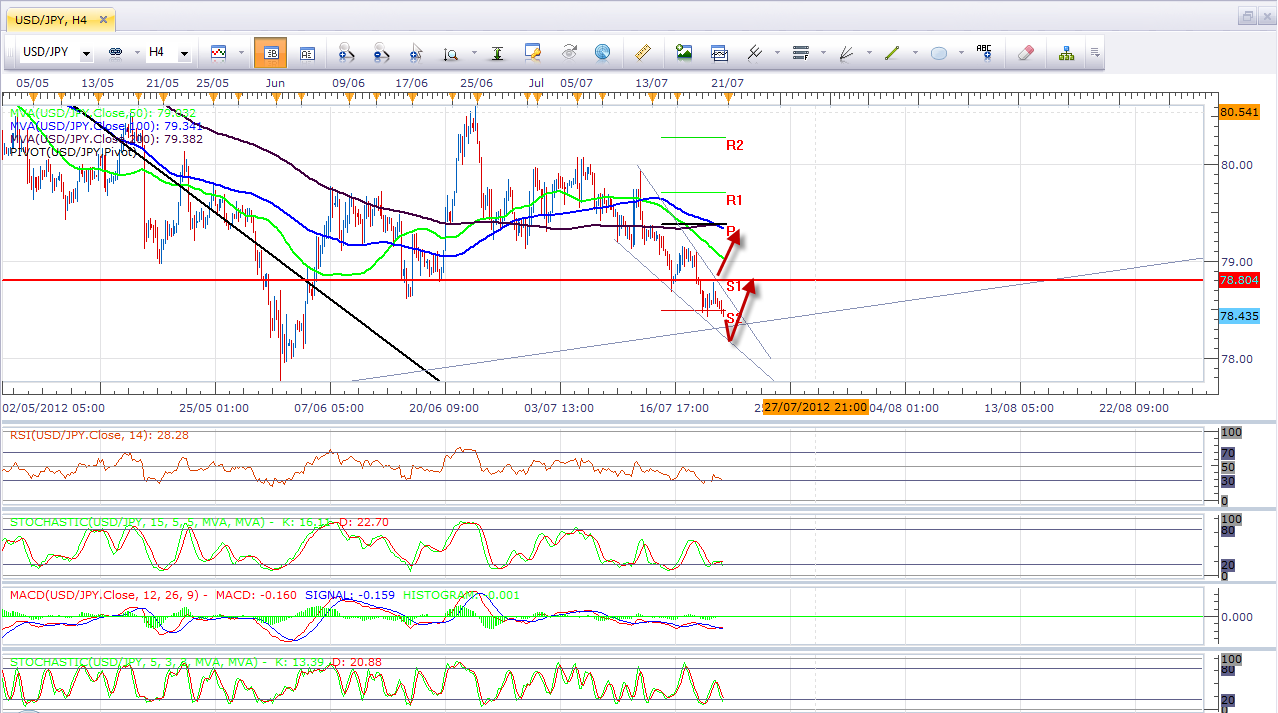Select the fan lines drawing tool
Screen dimensions: 1278x713
click(846, 52)
